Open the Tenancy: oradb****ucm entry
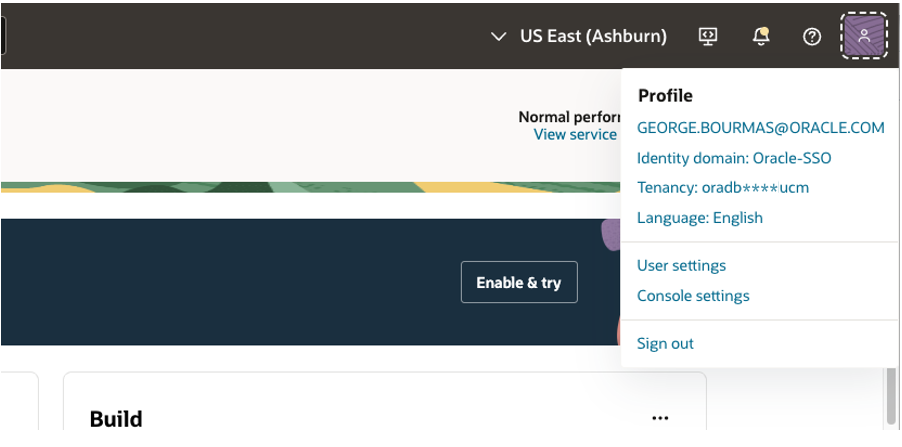 [x=723, y=188]
